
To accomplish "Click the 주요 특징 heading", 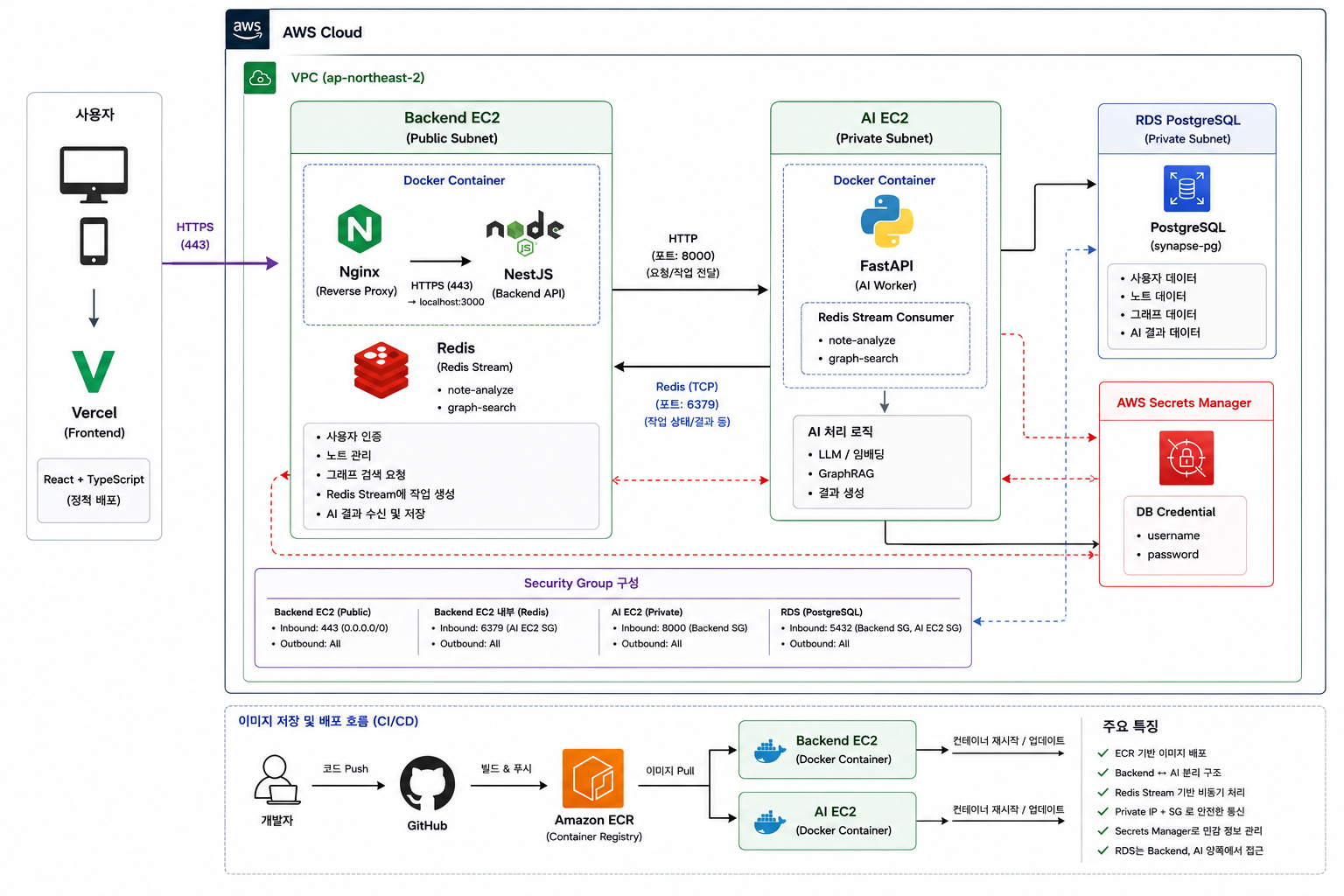I will [x=1130, y=726].
